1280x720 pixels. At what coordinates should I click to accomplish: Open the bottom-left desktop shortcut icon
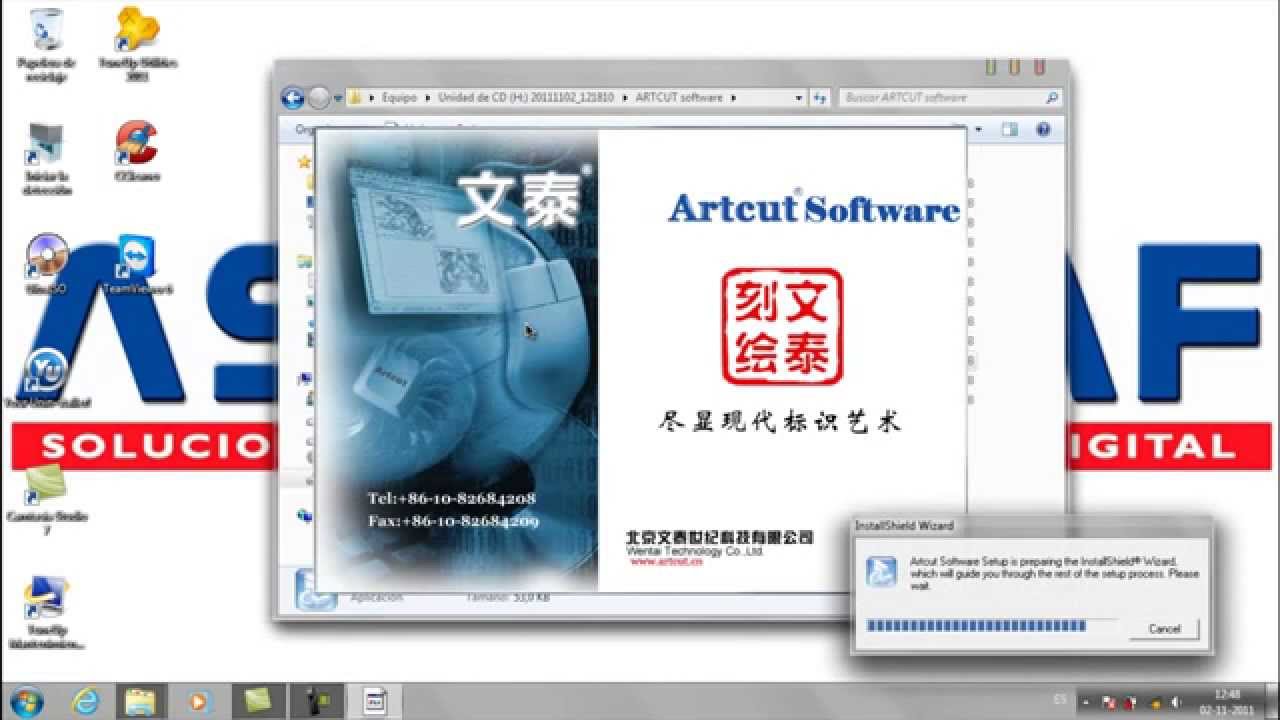46,612
